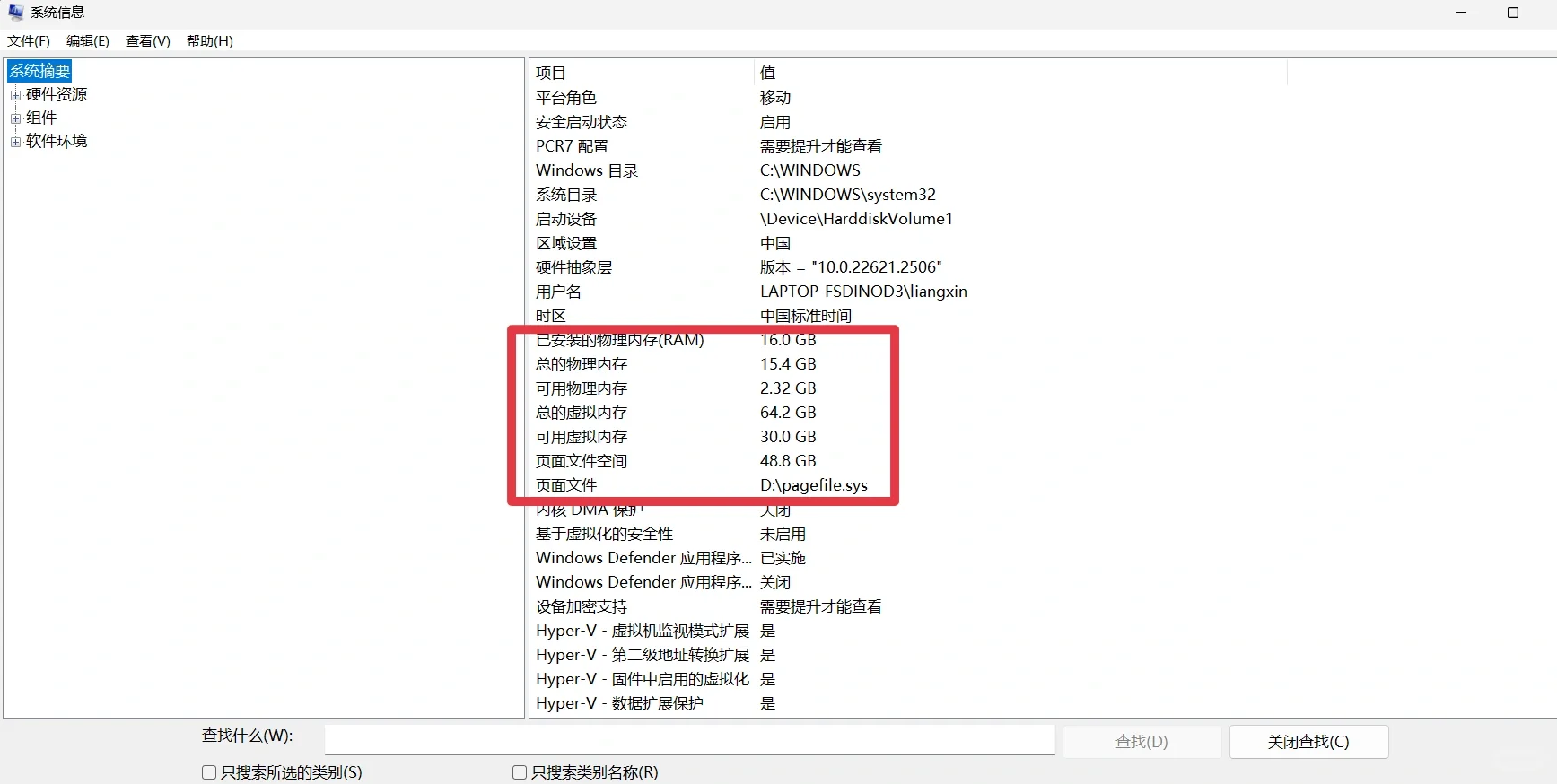
Task: Click the 中国标准时间 value
Action: pyautogui.click(x=806, y=316)
